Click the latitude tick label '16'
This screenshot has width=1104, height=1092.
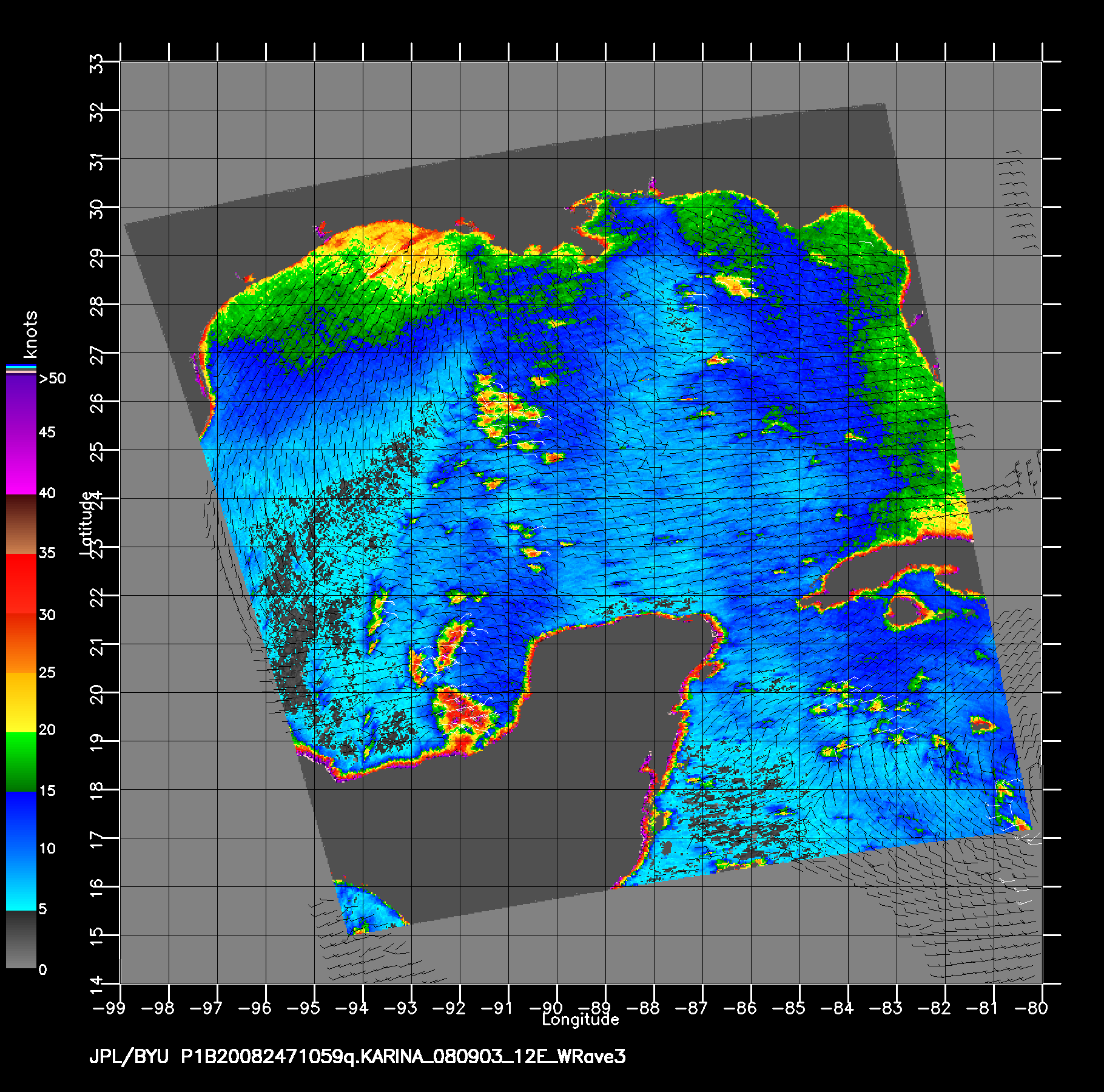(x=97, y=888)
